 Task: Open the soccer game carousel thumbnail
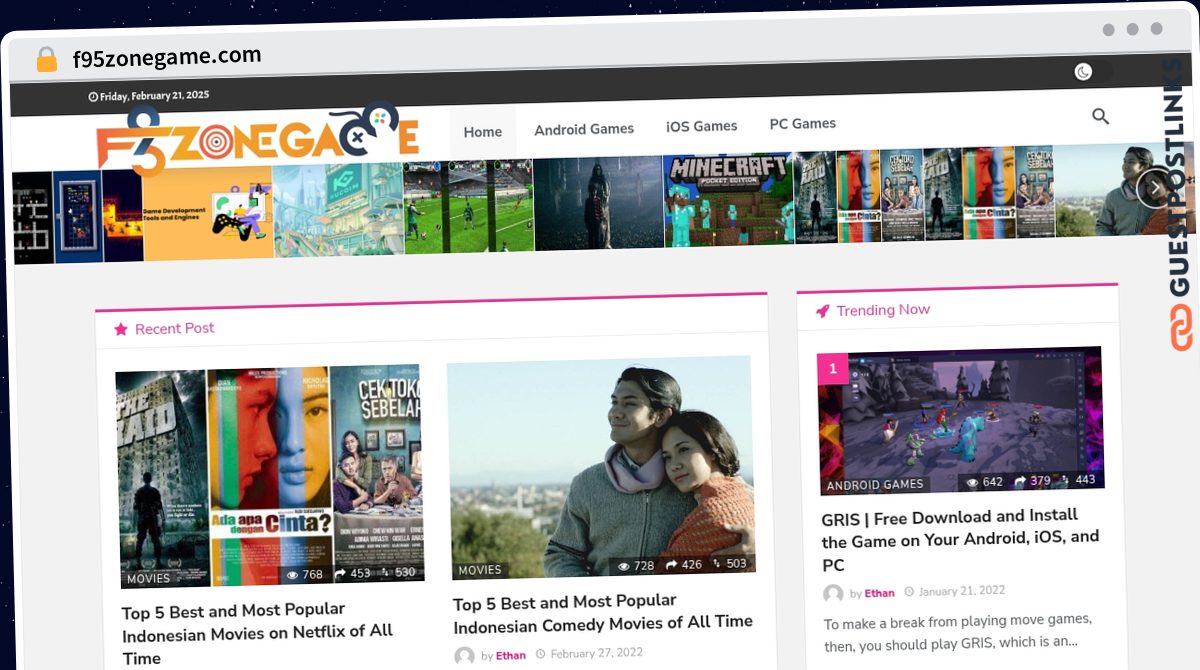click(469, 207)
